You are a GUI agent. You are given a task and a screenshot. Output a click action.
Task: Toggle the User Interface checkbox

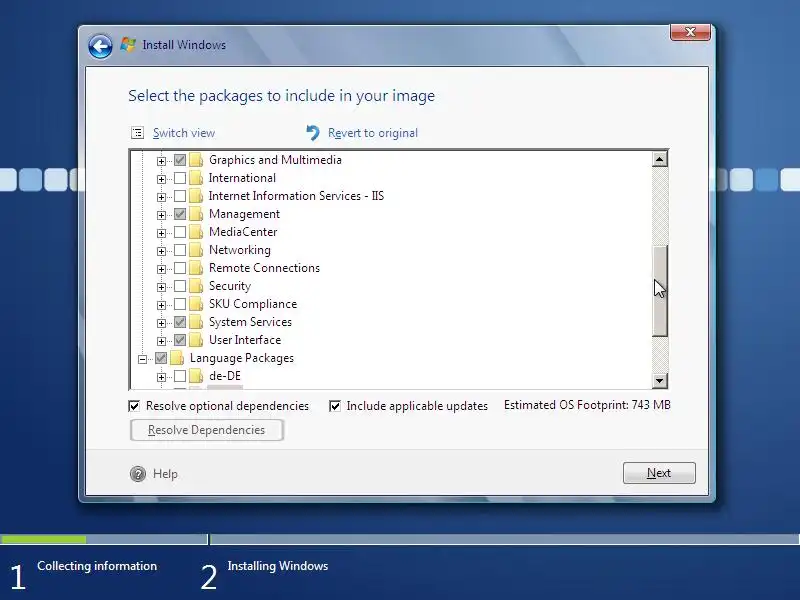tap(180, 340)
